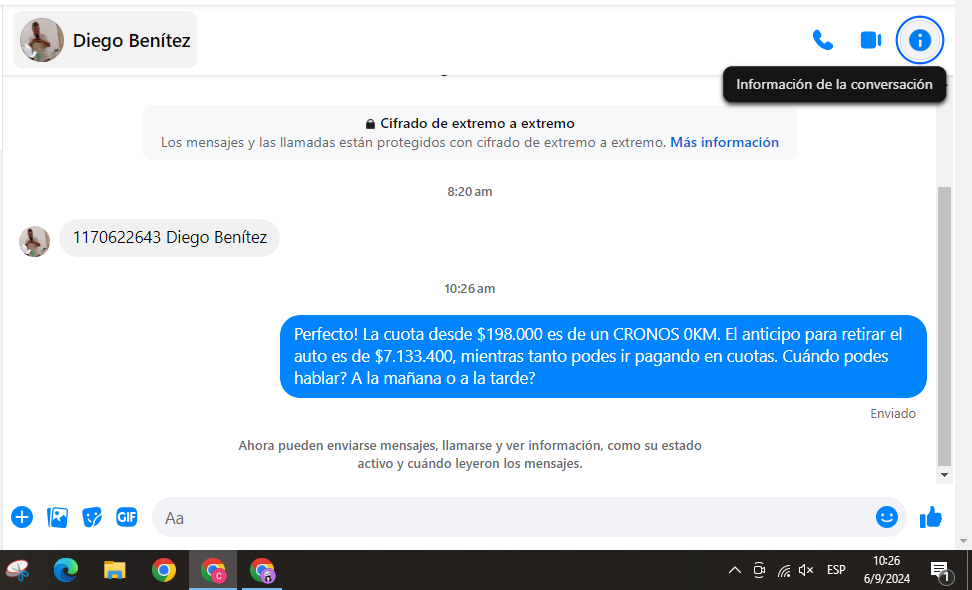Switch to Chrome profile C window in taskbar
The width and height of the screenshot is (972, 590).
pyautogui.click(x=213, y=570)
